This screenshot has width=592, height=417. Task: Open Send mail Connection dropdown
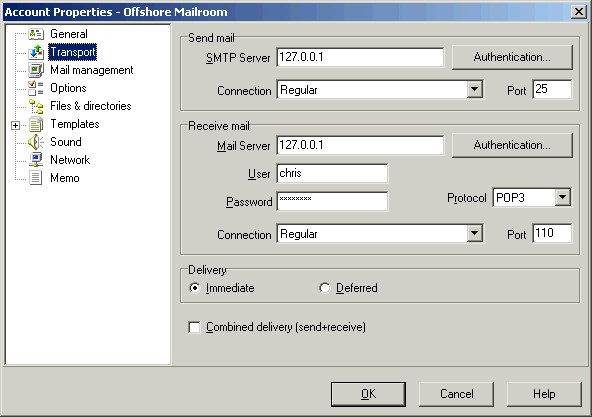(475, 90)
